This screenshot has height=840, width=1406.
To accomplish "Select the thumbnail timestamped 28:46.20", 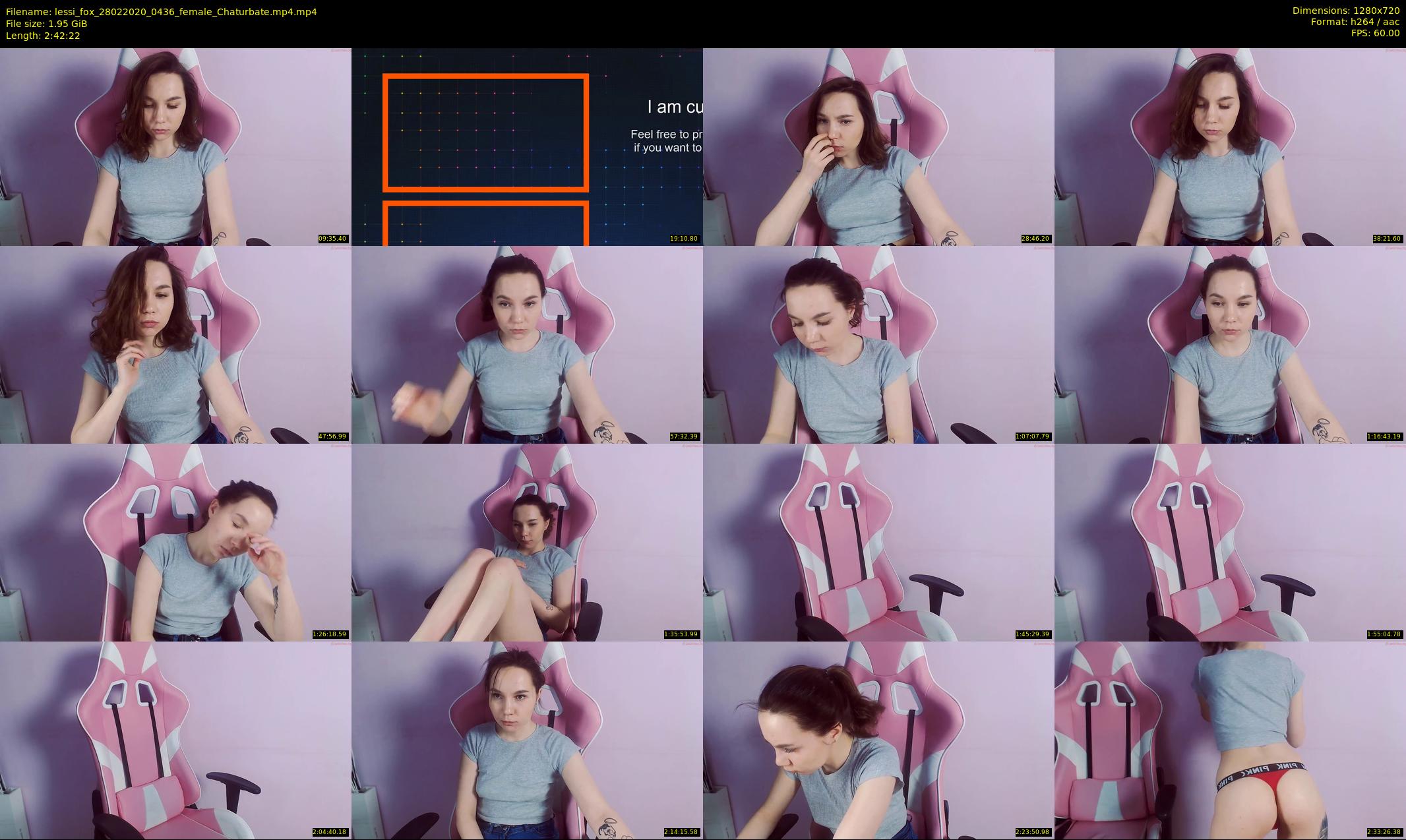I will coord(878,146).
